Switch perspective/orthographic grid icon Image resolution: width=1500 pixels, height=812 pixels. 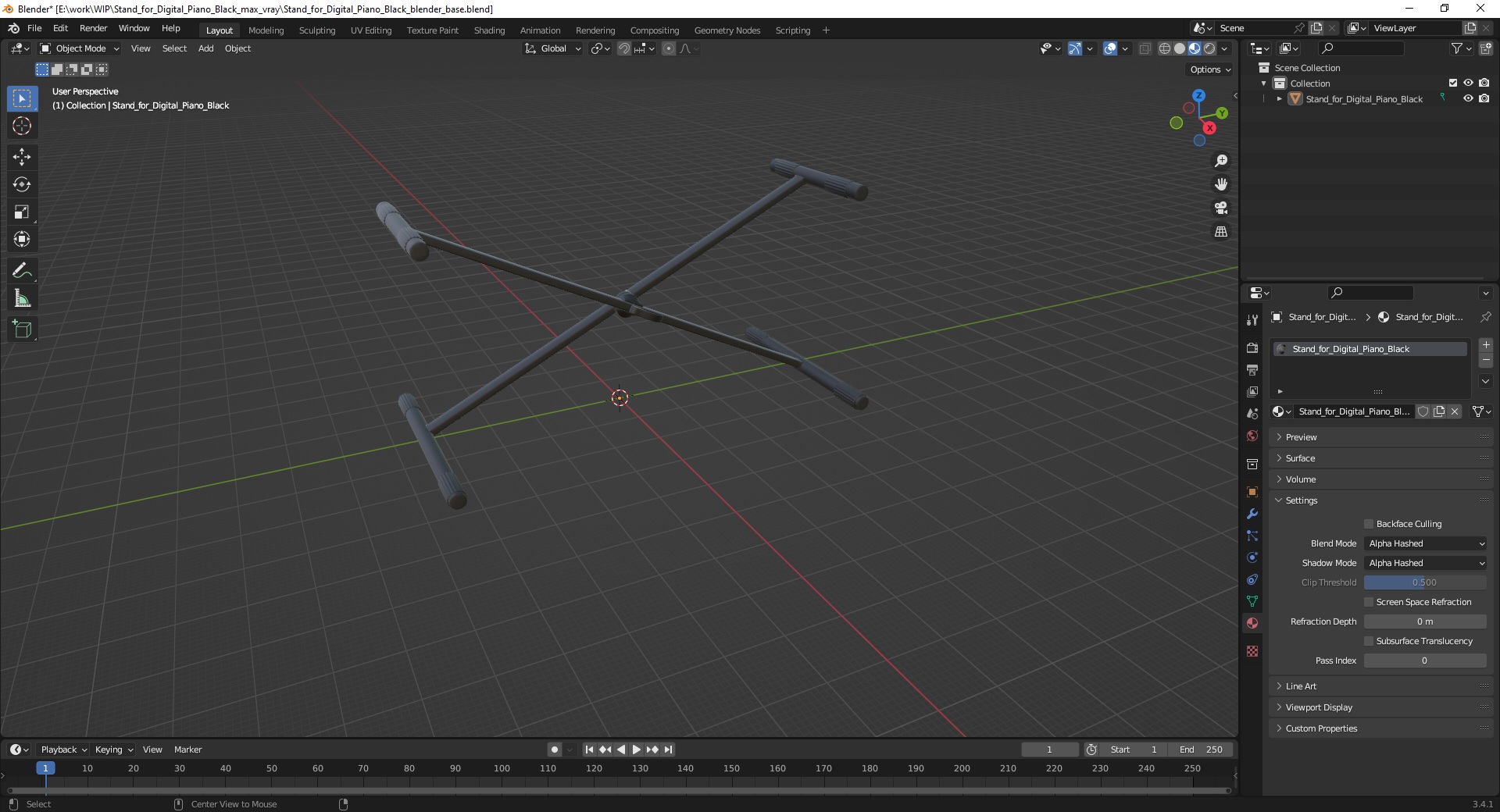click(1221, 231)
